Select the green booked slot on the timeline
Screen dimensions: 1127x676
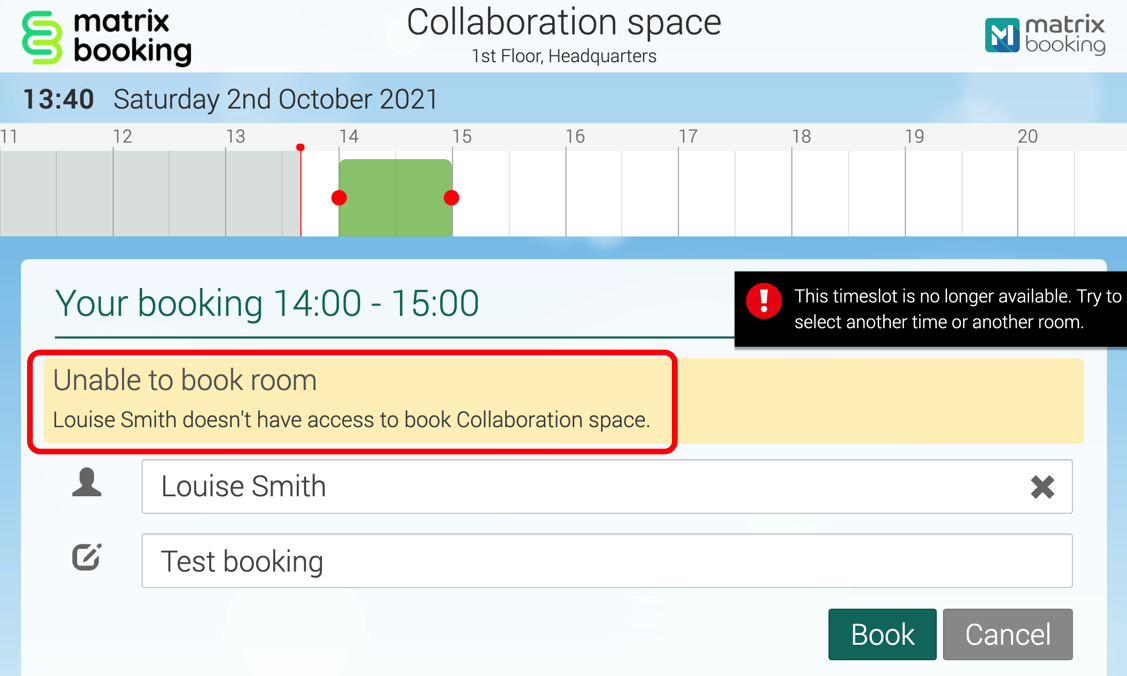(x=396, y=198)
